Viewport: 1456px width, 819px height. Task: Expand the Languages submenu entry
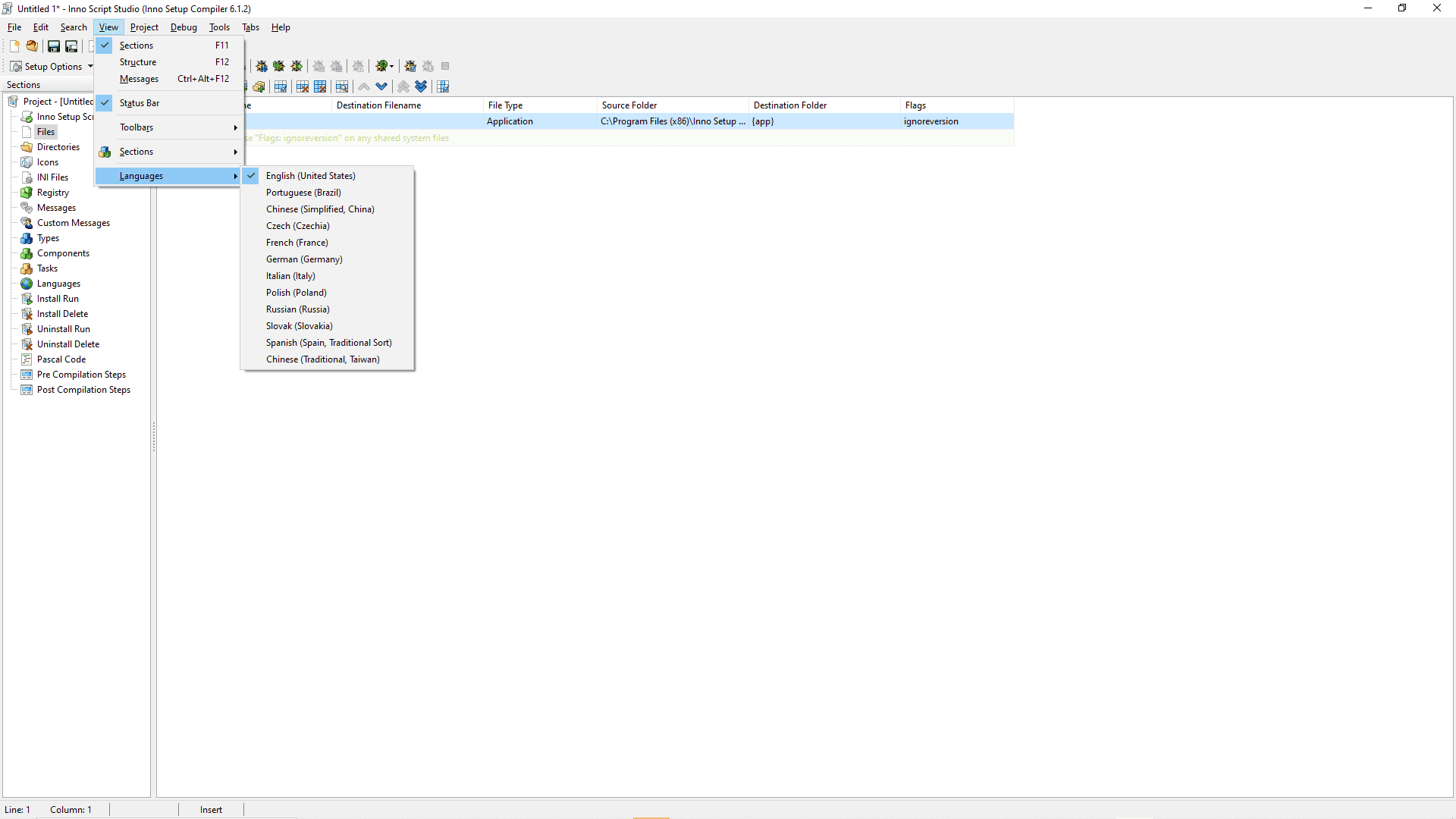pos(169,176)
